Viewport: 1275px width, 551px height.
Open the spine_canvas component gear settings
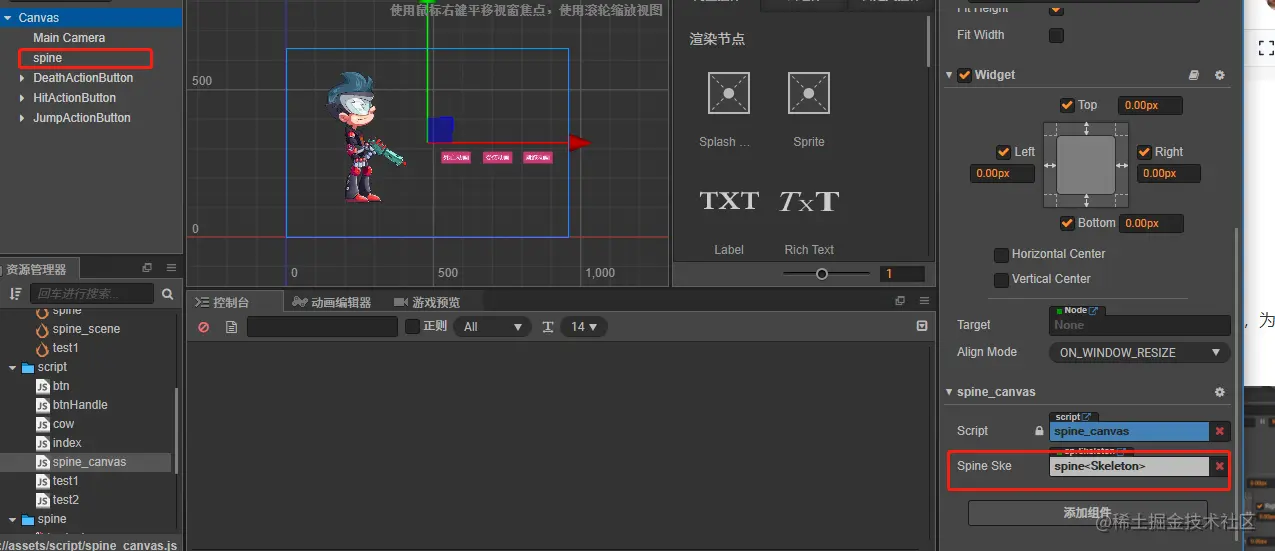(1219, 392)
